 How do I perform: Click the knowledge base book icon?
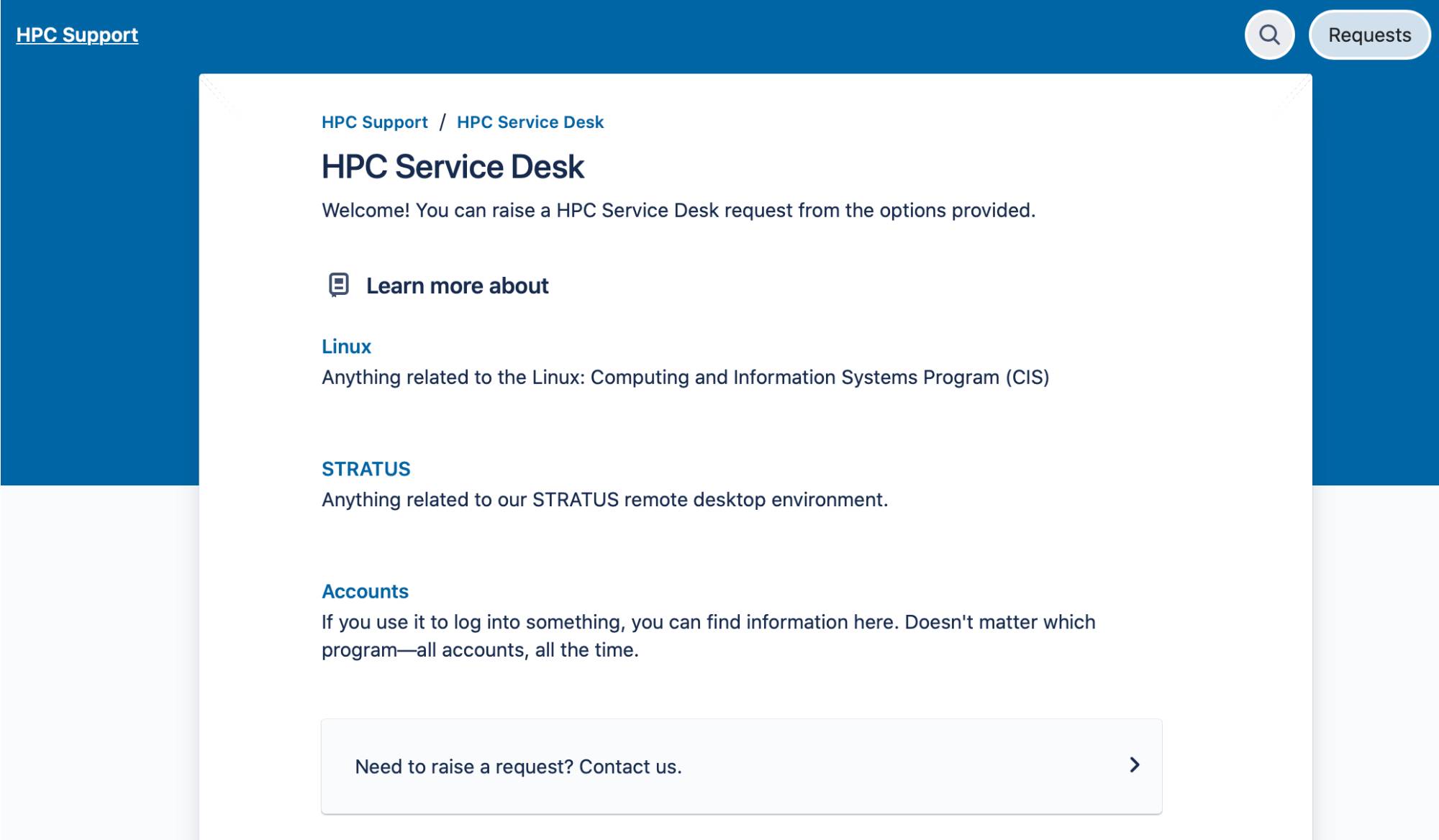[x=338, y=285]
